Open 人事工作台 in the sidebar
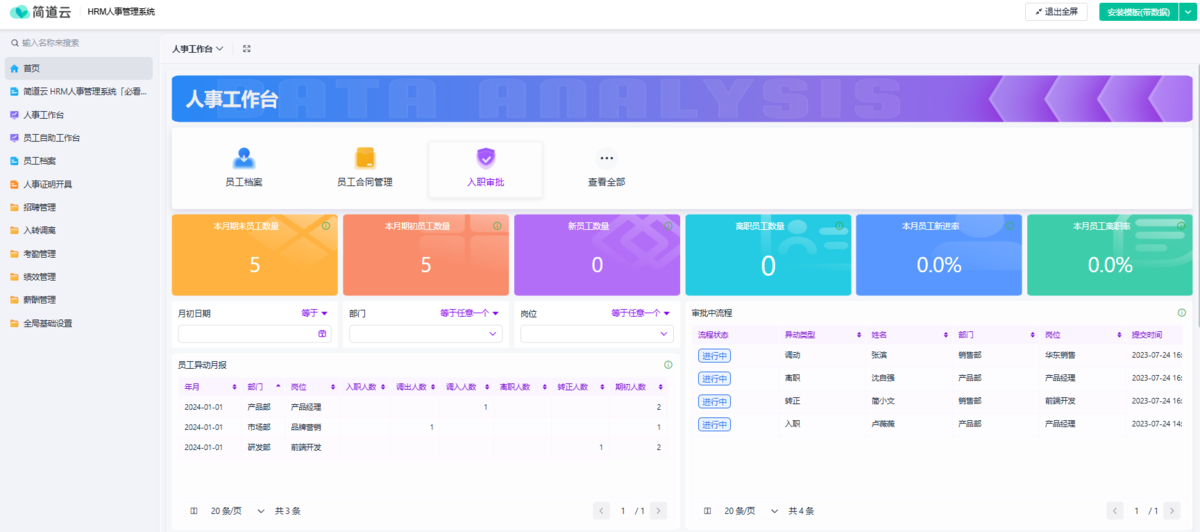Viewport: 1200px width, 532px height. coord(79,115)
